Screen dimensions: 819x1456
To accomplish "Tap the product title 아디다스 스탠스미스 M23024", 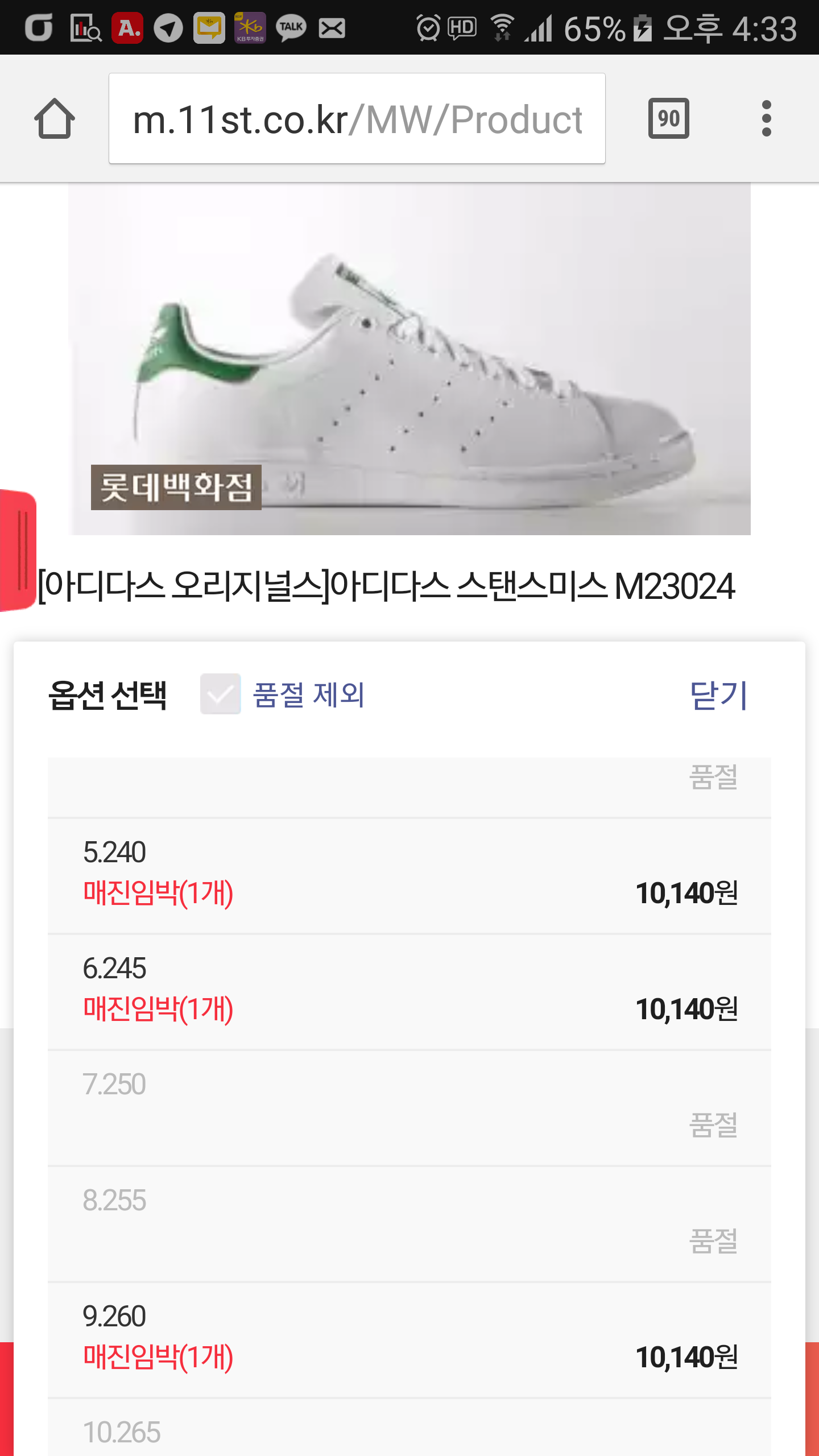I will pos(387,586).
